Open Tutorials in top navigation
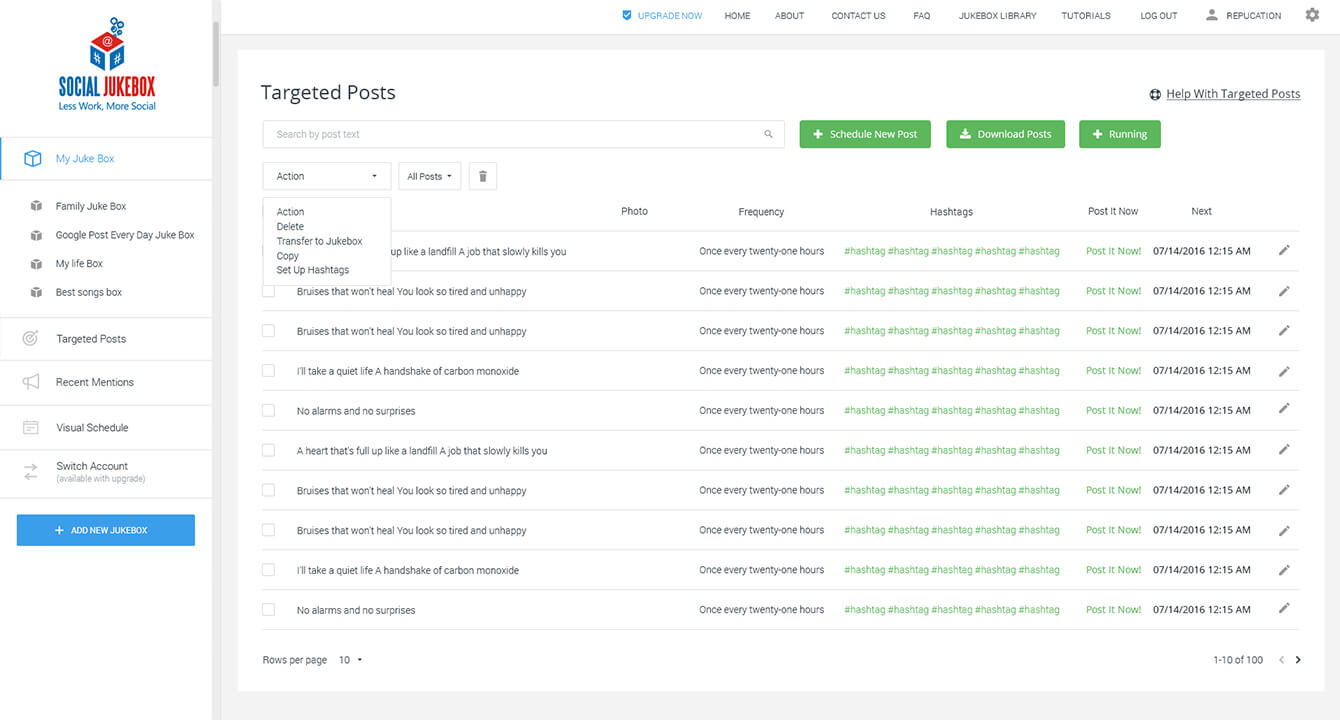 tap(1086, 16)
